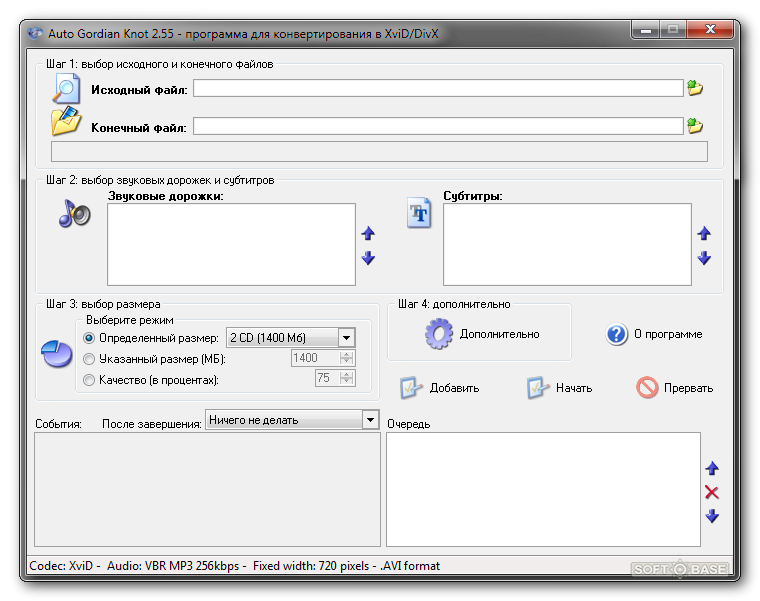The image size is (760, 601).
Task: Click the 'Codec: XviD' status bar text
Action: click(x=61, y=566)
